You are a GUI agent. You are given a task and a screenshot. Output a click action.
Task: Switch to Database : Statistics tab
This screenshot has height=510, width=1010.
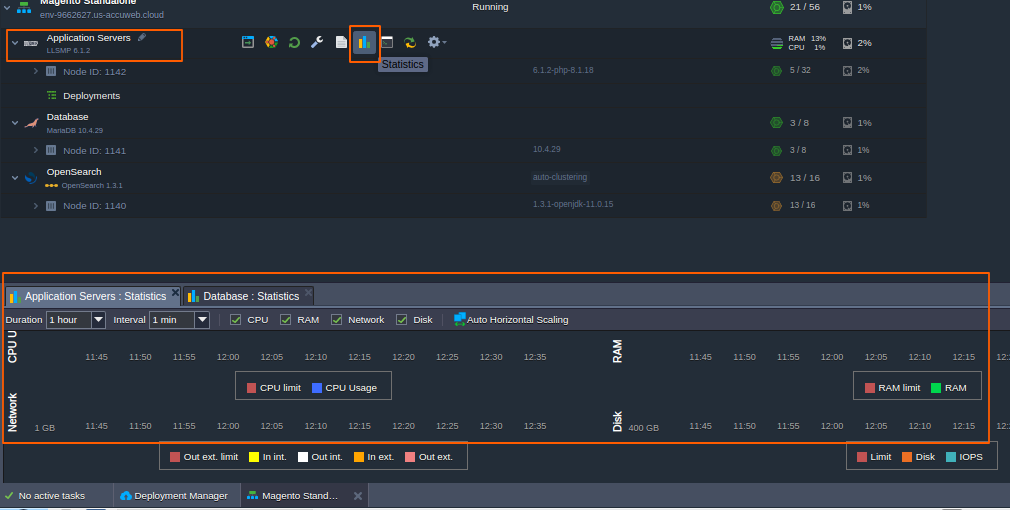point(250,296)
